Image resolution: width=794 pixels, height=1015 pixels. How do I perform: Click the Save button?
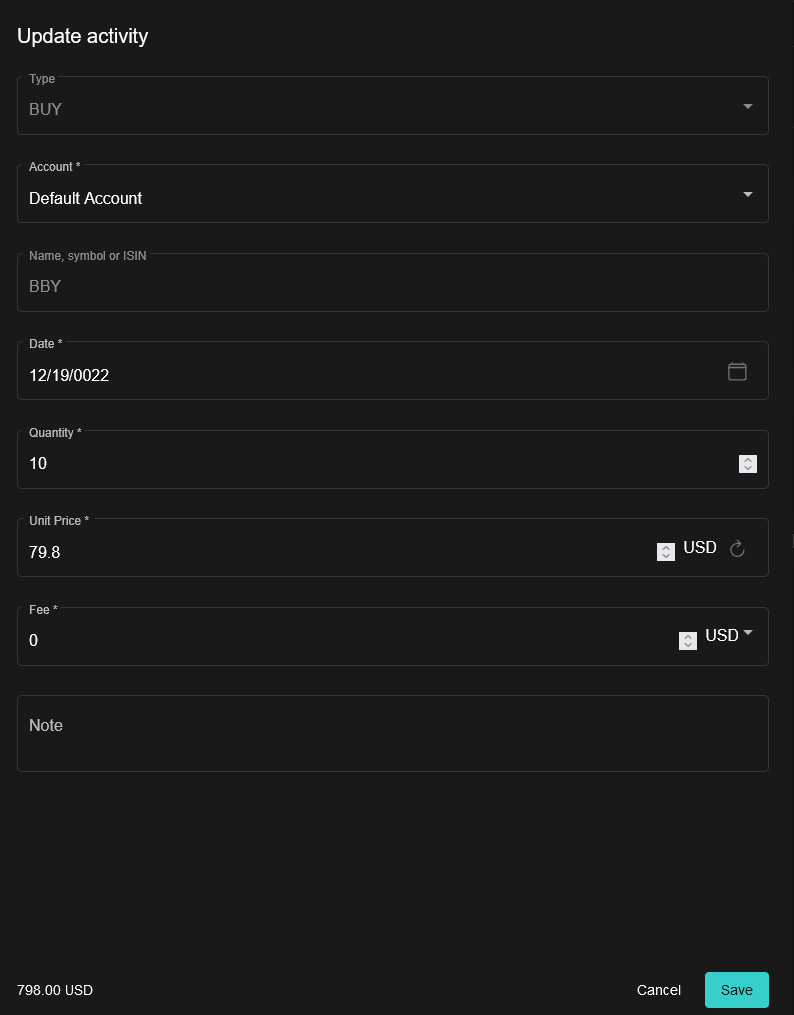tap(736, 990)
